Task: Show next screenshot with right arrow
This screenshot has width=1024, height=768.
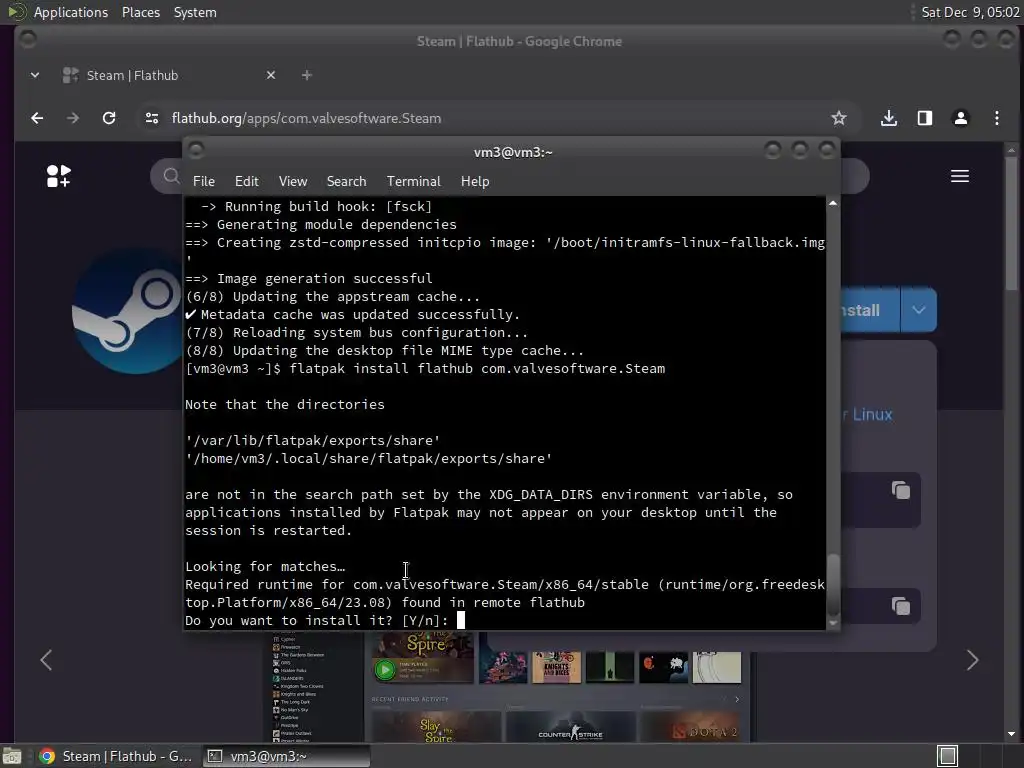Action: click(x=972, y=660)
